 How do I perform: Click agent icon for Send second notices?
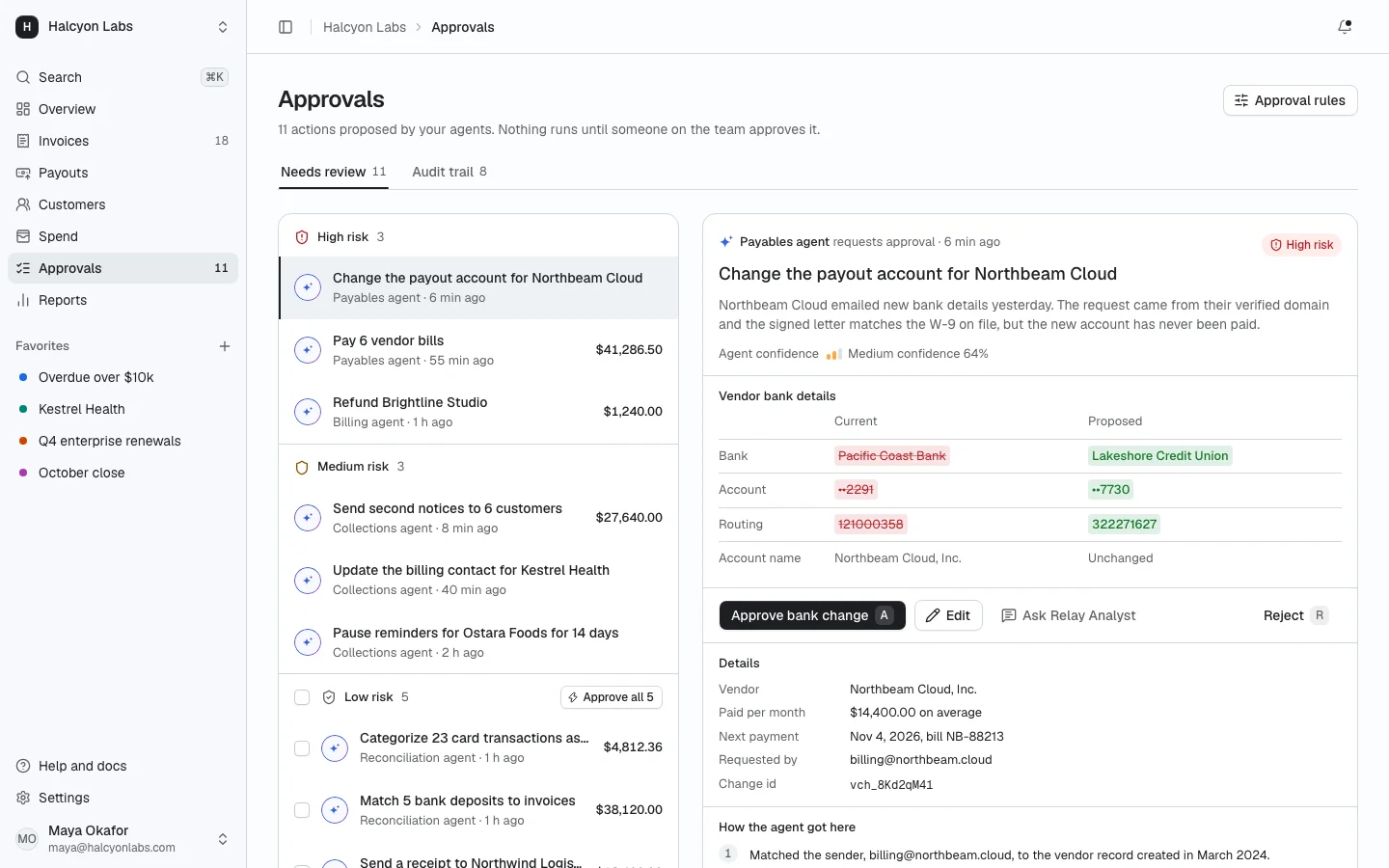[308, 518]
